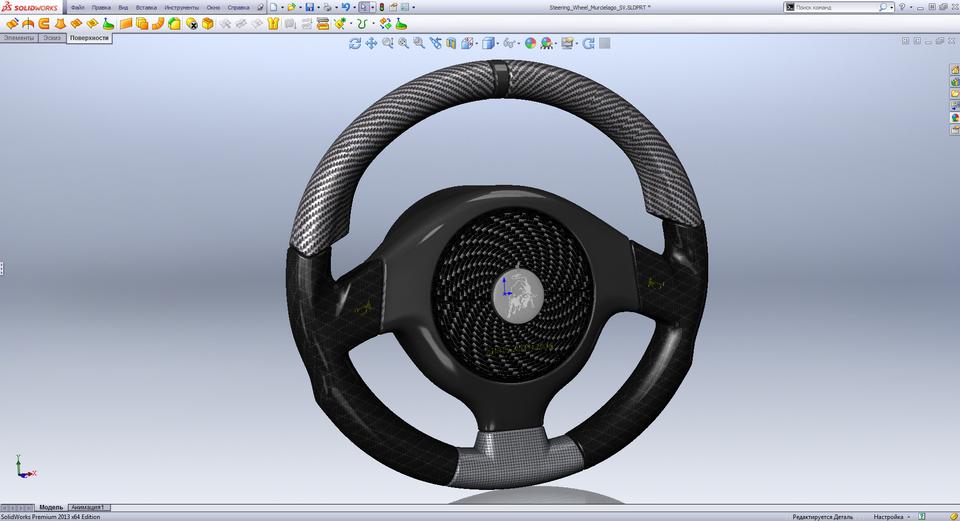
Task: Click Edit Appearance color ball icon
Action: tap(530, 43)
